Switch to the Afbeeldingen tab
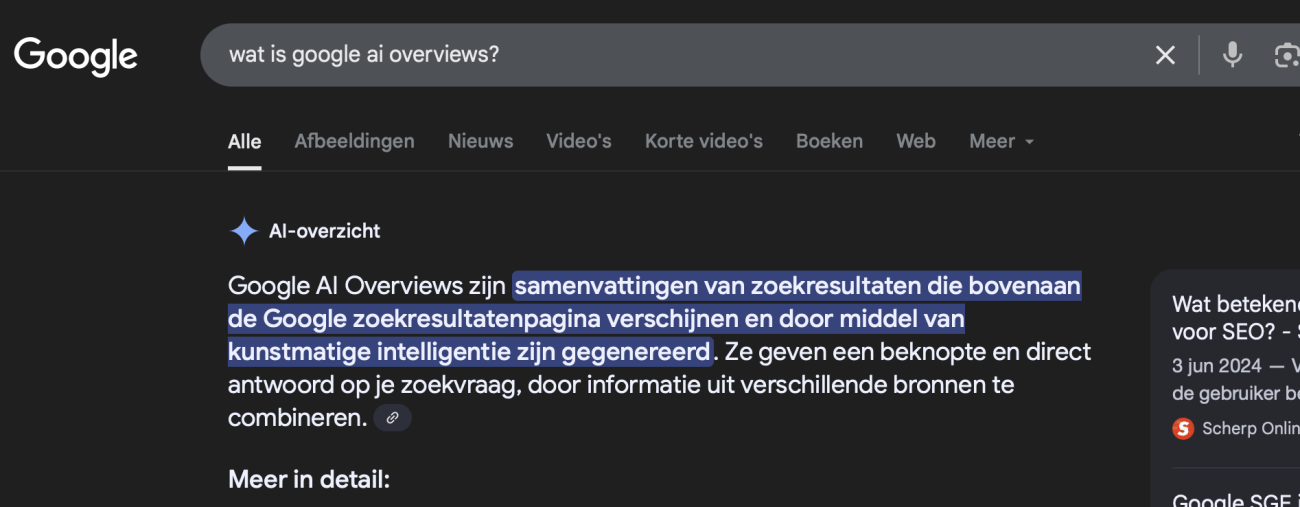The image size is (1300, 507). pos(354,141)
